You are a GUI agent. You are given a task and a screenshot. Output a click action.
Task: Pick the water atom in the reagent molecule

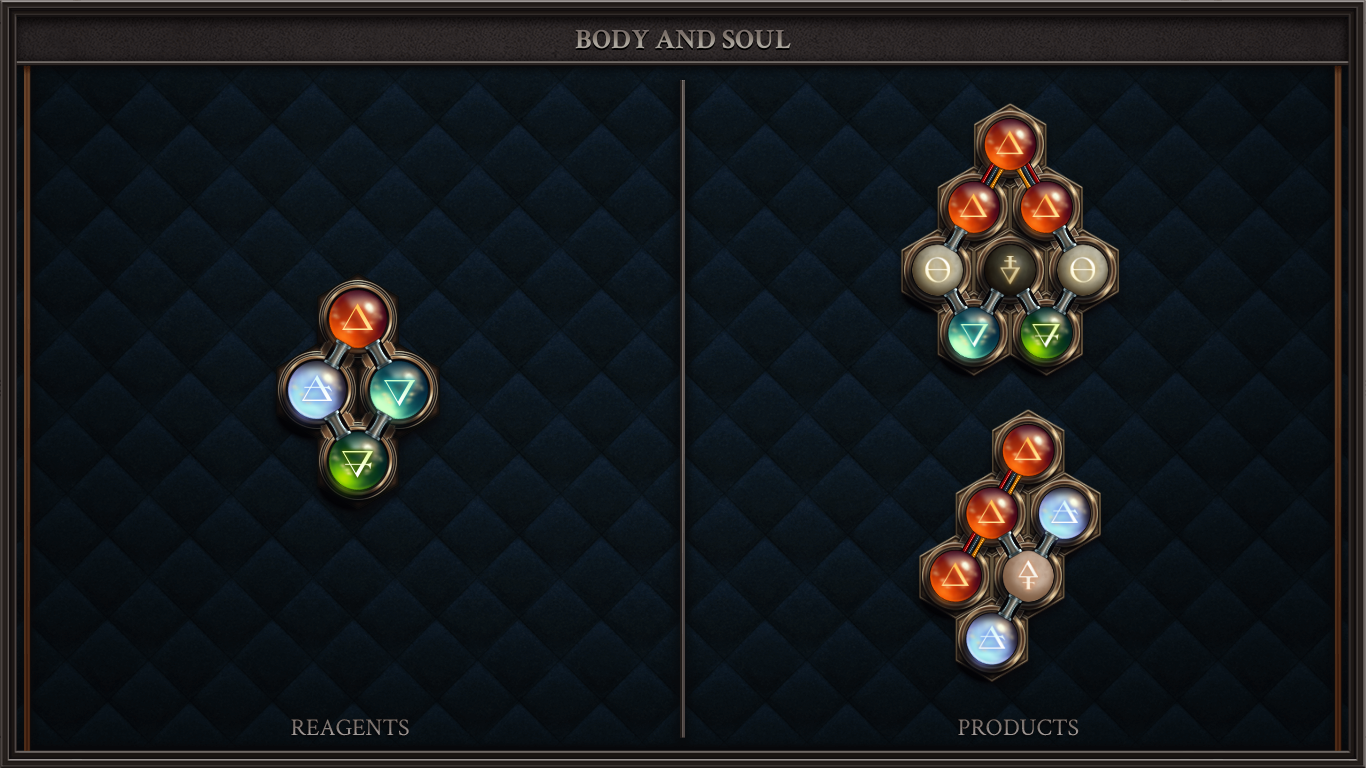[399, 390]
